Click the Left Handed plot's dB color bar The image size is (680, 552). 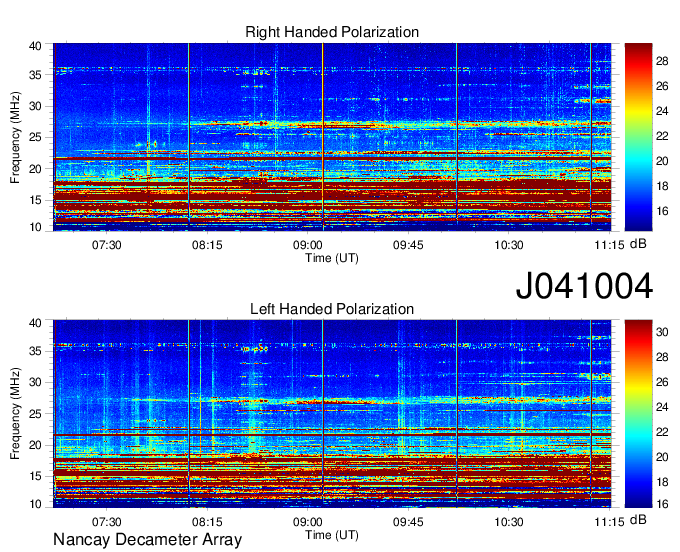(x=638, y=414)
